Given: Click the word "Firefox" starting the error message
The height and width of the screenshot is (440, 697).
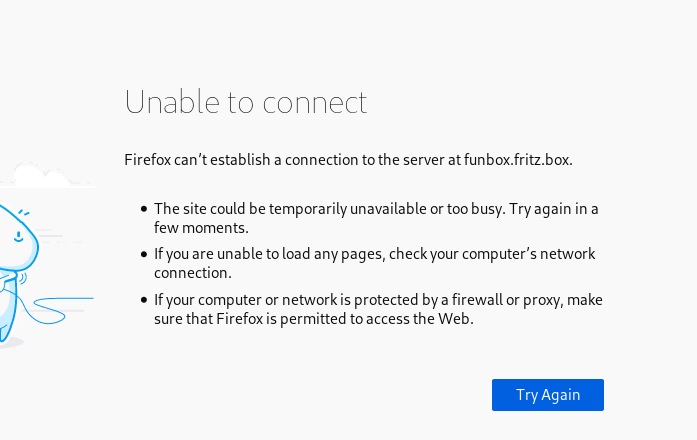Looking at the screenshot, I should (x=147, y=159).
